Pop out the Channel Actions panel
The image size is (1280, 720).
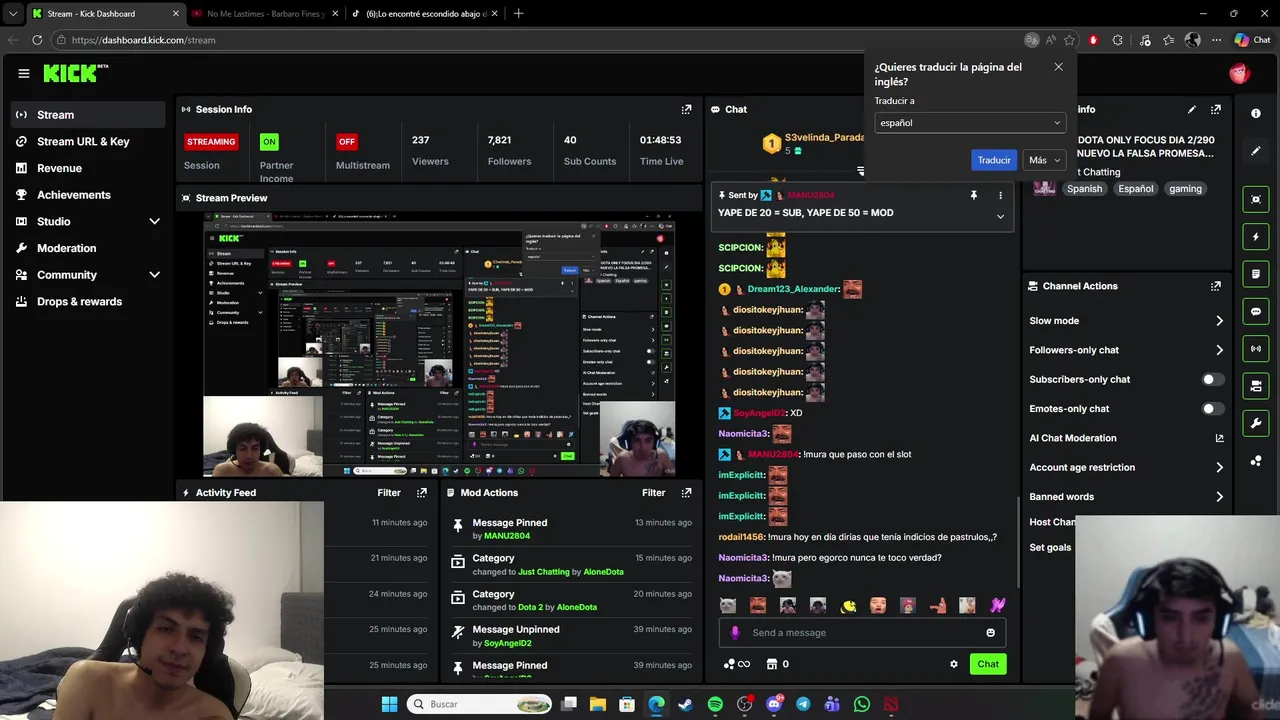pyautogui.click(x=1216, y=286)
